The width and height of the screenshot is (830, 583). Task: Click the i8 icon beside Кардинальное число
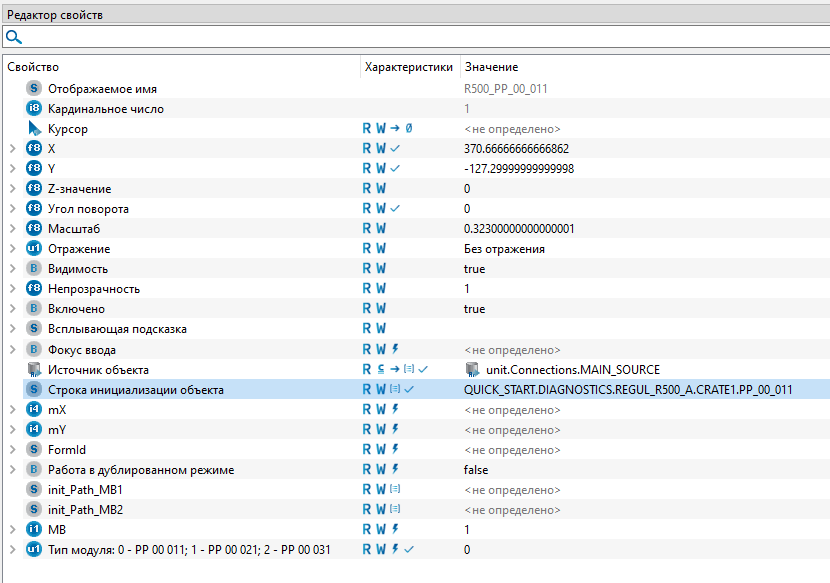click(34, 109)
